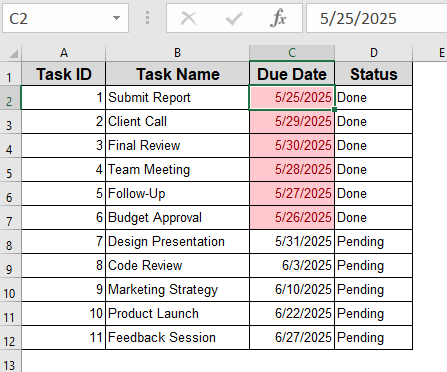Select the Status header cell
Image resolution: width=447 pixels, height=372 pixels.
[x=374, y=74]
